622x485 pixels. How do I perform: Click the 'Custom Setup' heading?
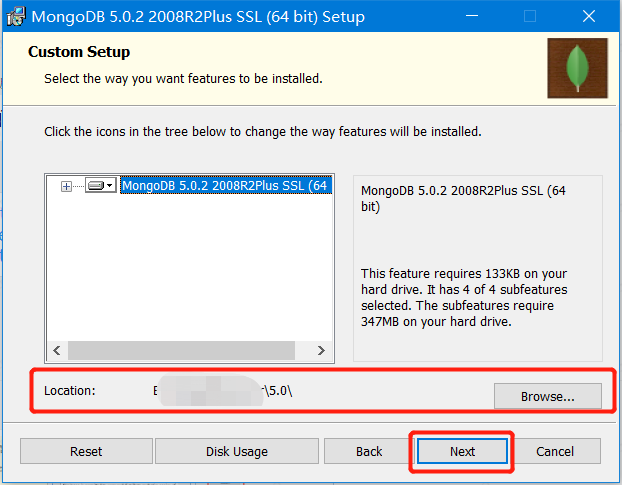click(79, 52)
